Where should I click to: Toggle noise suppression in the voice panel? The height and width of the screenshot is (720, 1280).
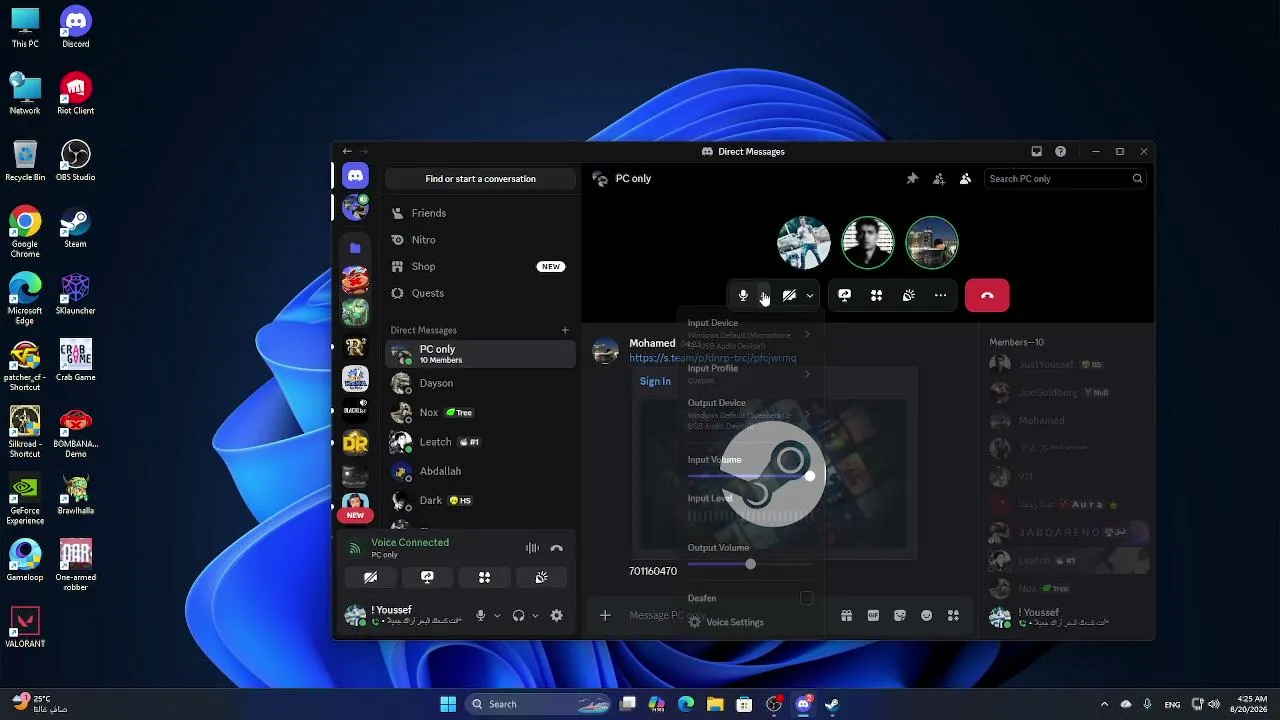click(x=532, y=548)
